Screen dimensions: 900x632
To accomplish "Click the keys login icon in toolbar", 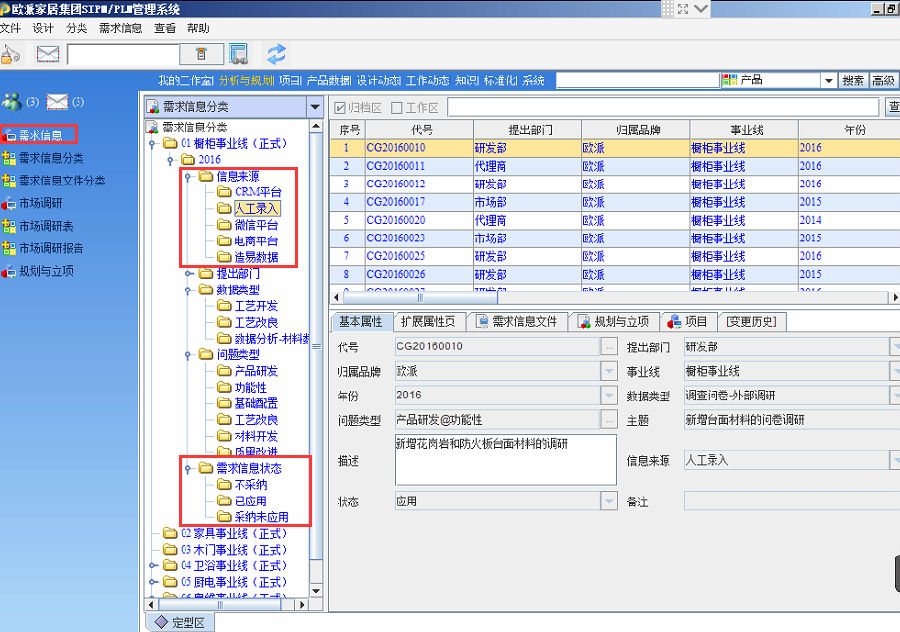I will coord(11,54).
